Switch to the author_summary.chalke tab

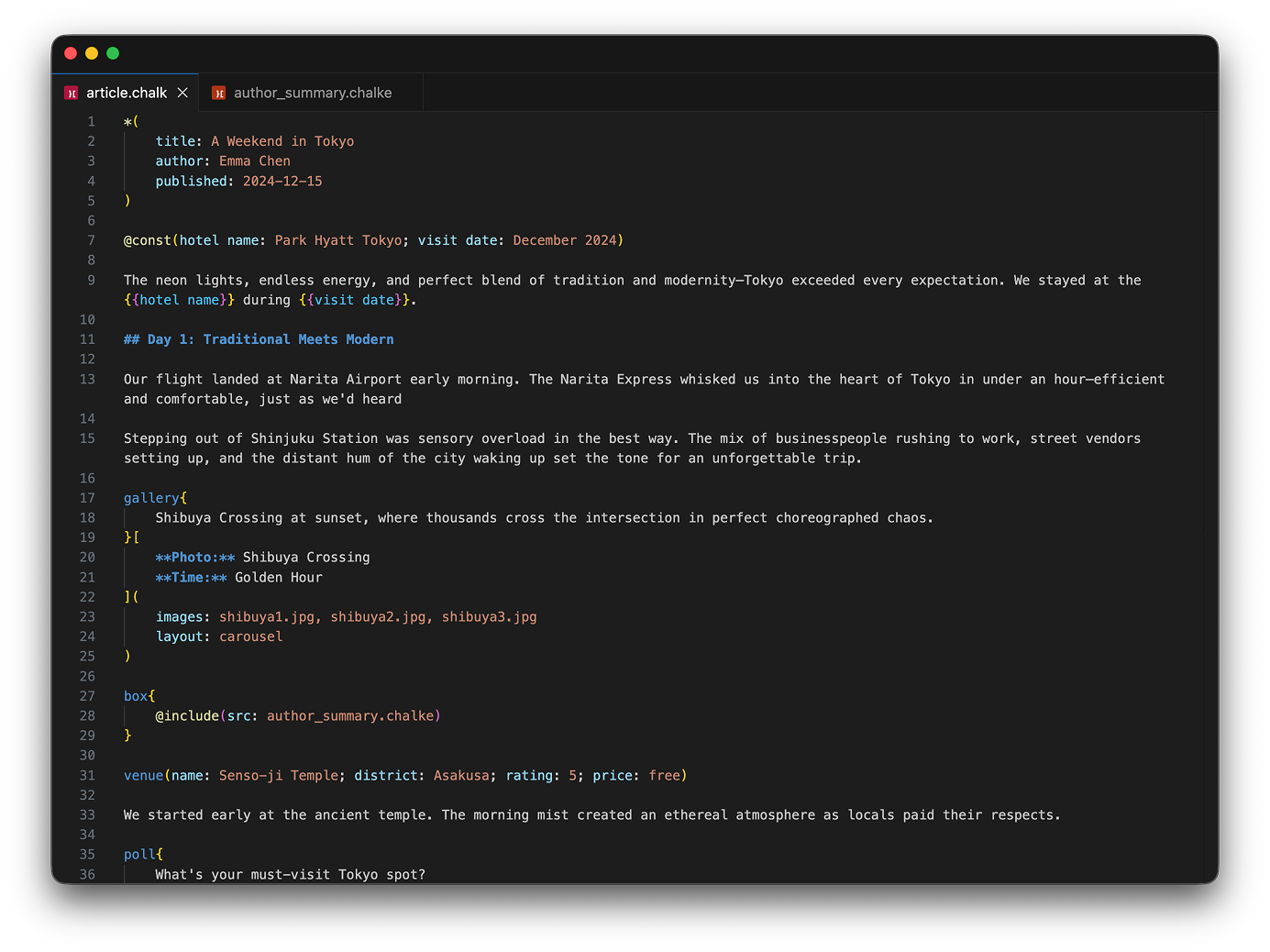click(x=313, y=93)
